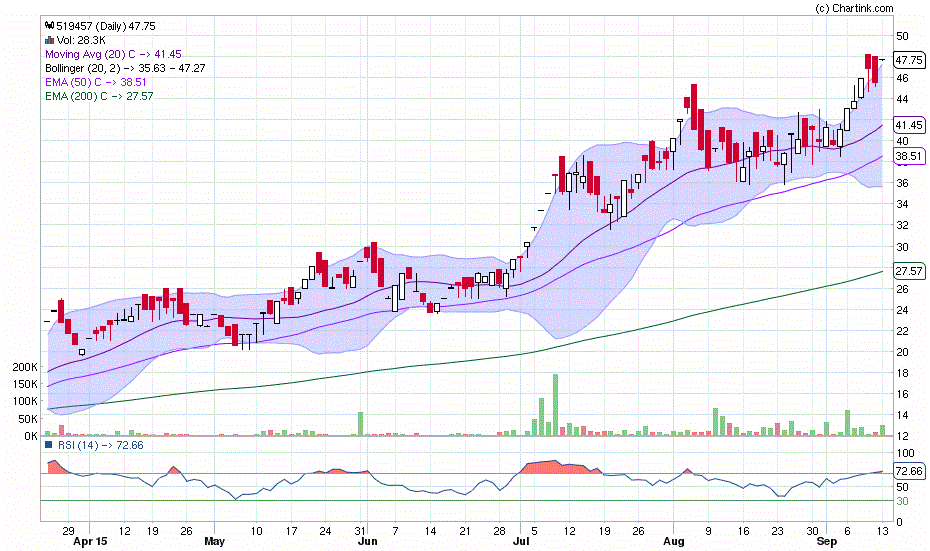The height and width of the screenshot is (551, 930).
Task: Click the 18 label on price axis
Action: [902, 373]
